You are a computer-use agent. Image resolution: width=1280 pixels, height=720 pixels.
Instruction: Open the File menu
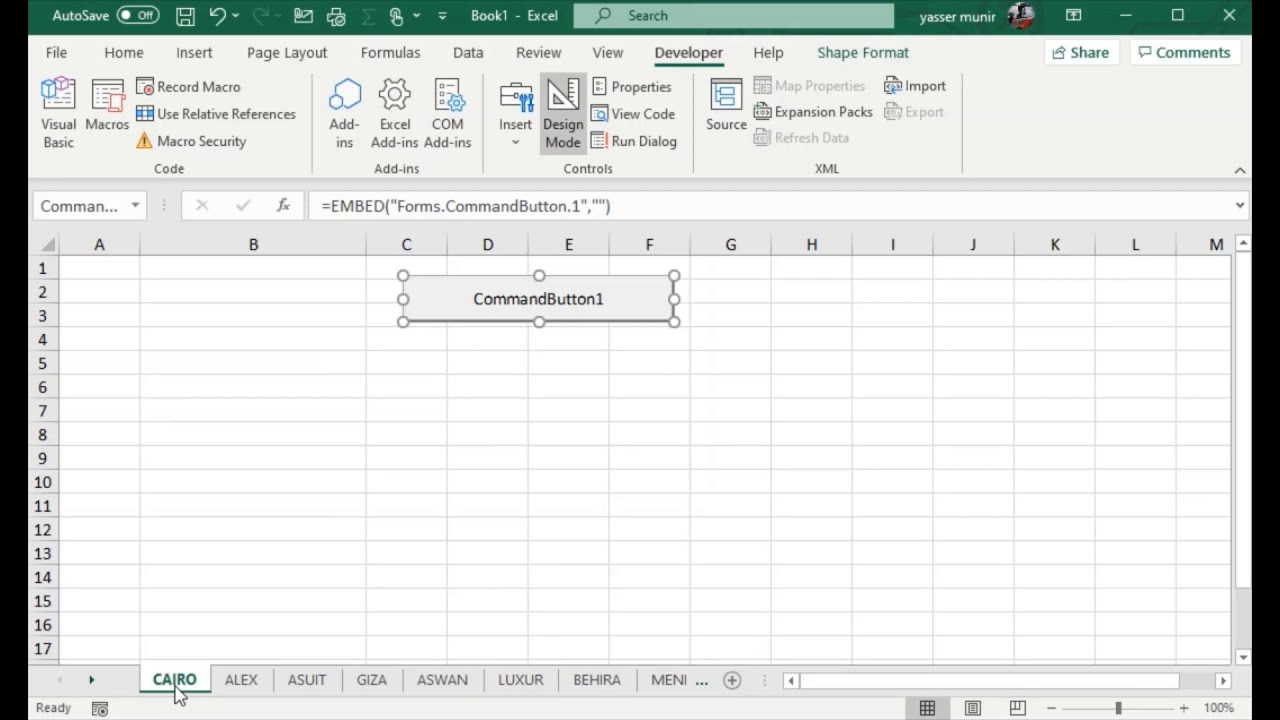coord(56,52)
